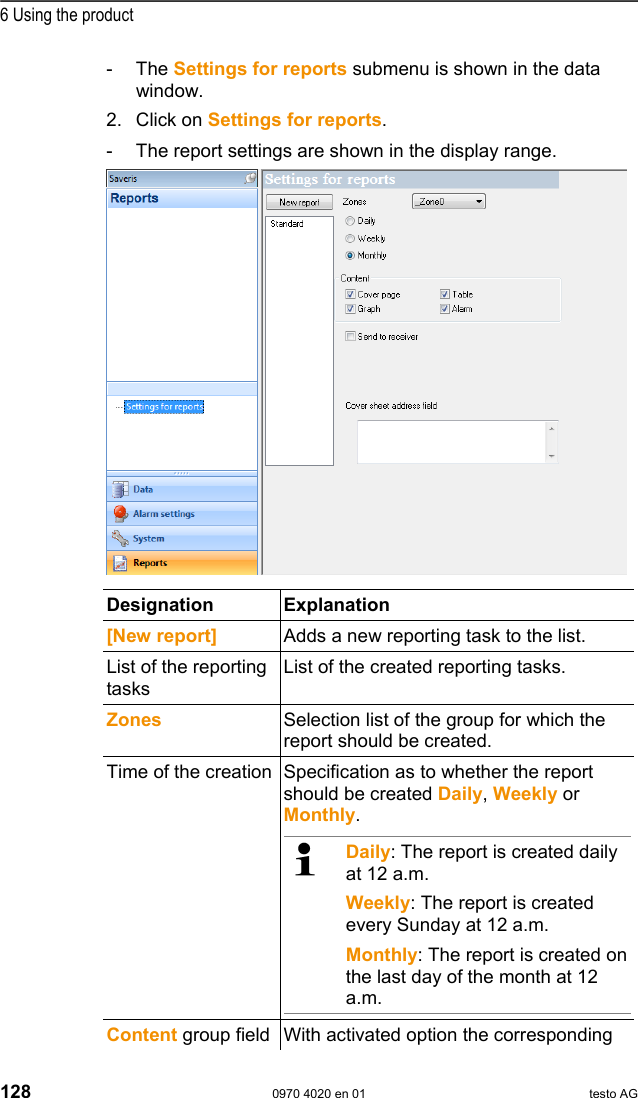Open the Zones dropdown showing _Zone0
638x1098 pixels.
[x=448, y=202]
